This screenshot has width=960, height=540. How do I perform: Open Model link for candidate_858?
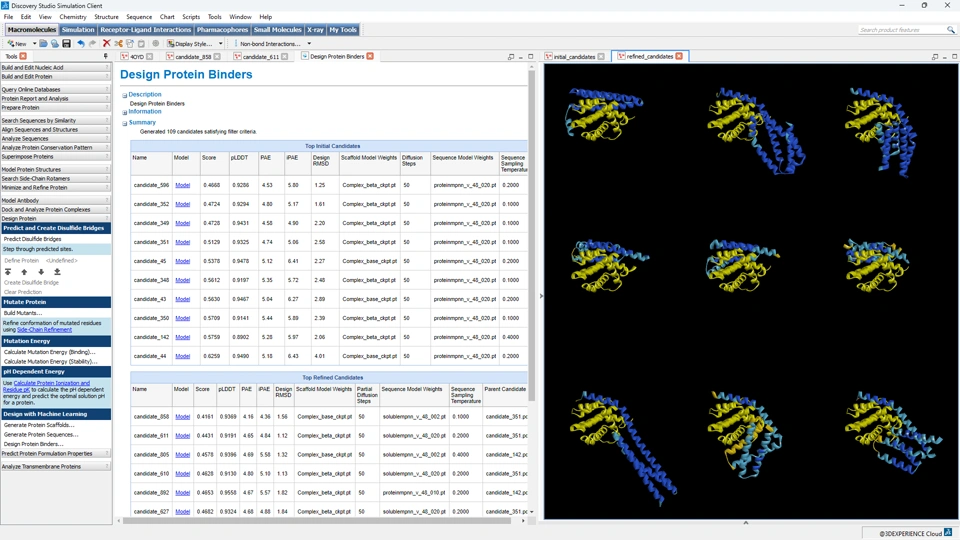182,416
